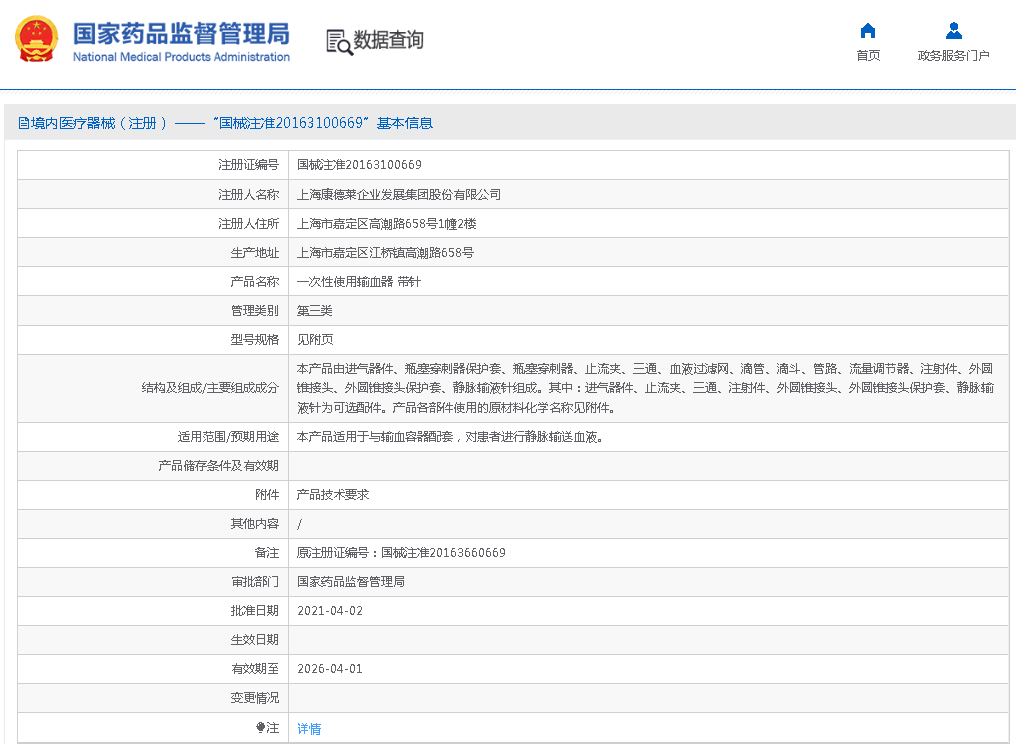Image resolution: width=1016 pixels, height=744 pixels.
Task: Click the national emblem logo
Action: 37,39
